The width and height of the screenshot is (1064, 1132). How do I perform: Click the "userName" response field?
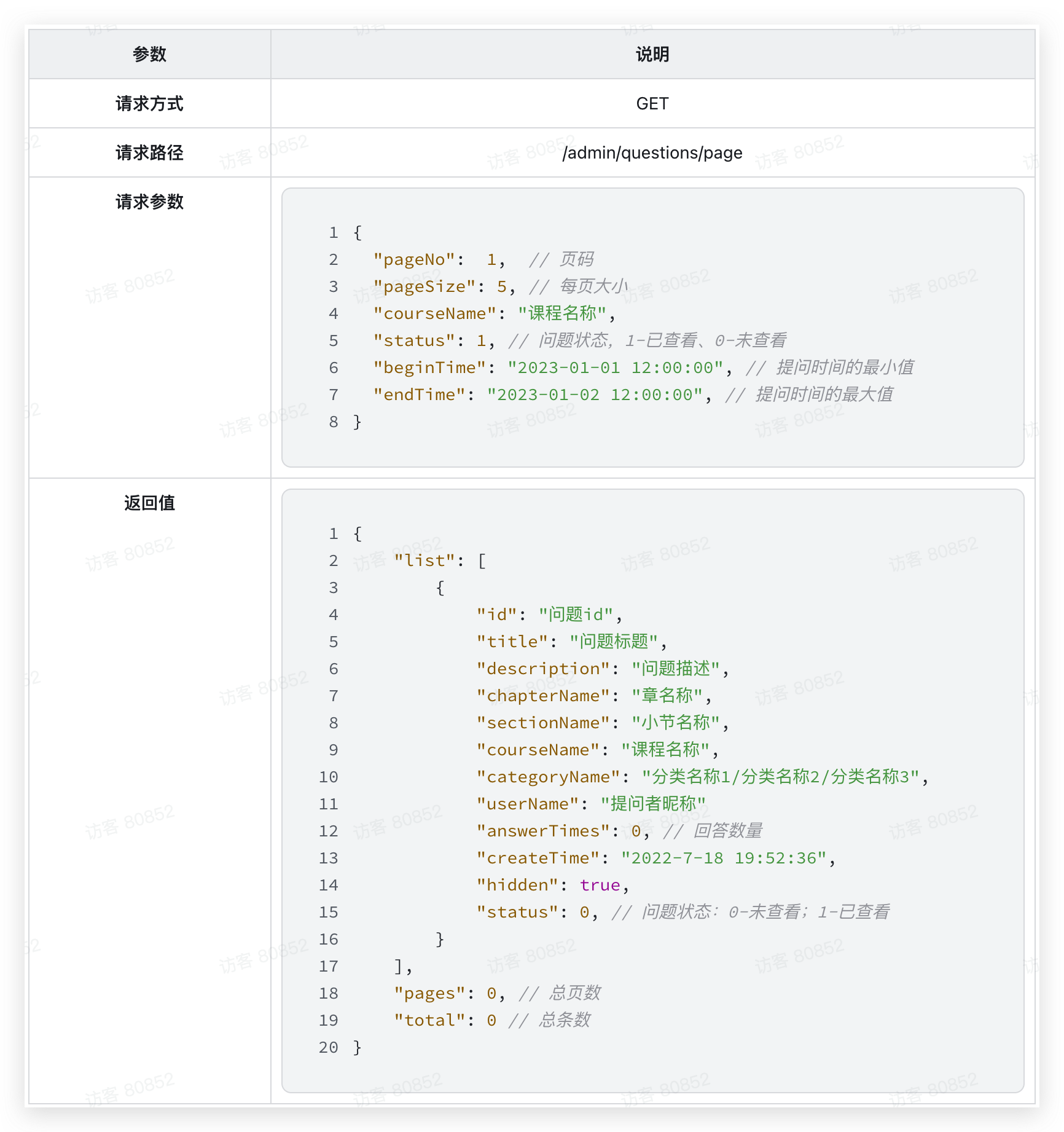592,804
